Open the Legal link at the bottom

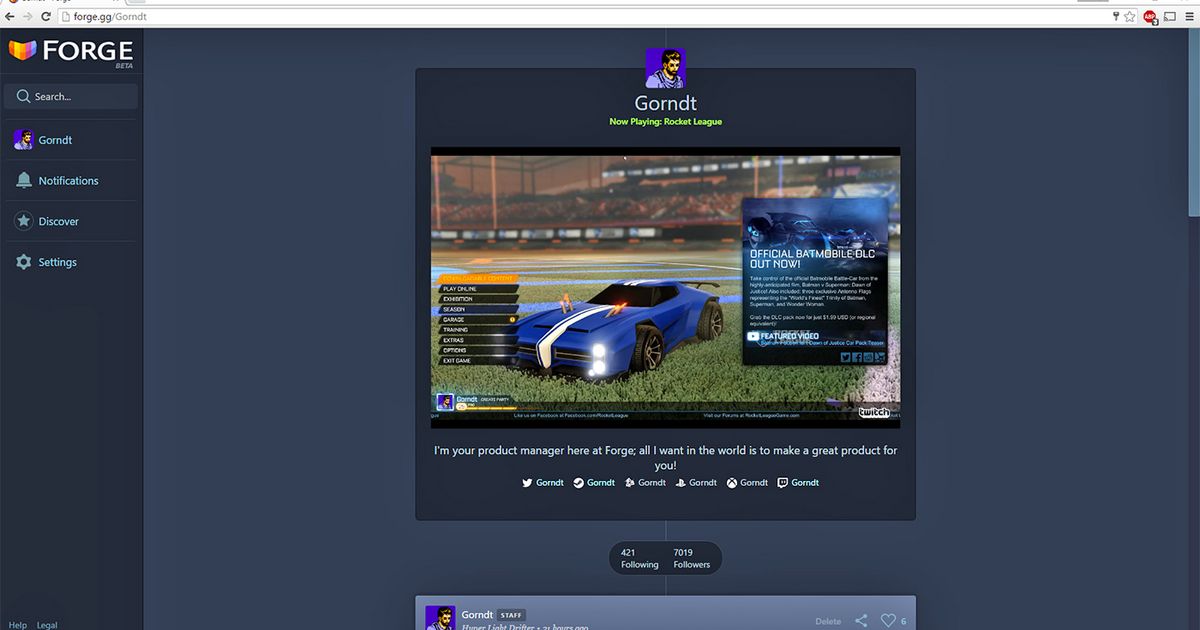(x=46, y=624)
